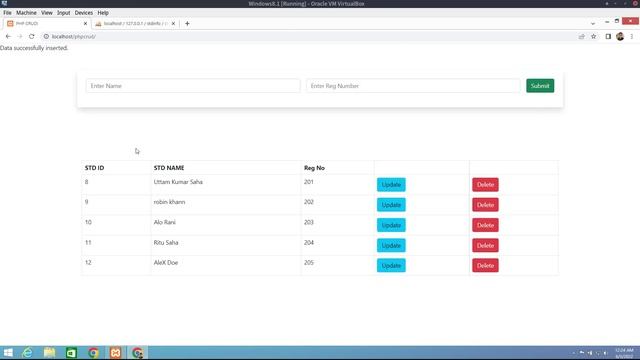This screenshot has height=360, width=640.
Task: Select the name cell robin khann
Action: click(169, 202)
